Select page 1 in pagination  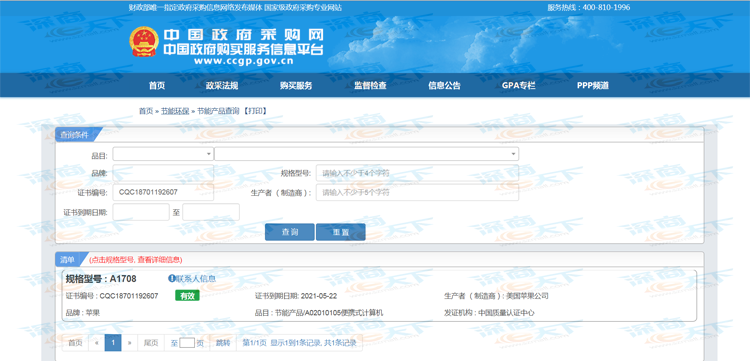113,343
